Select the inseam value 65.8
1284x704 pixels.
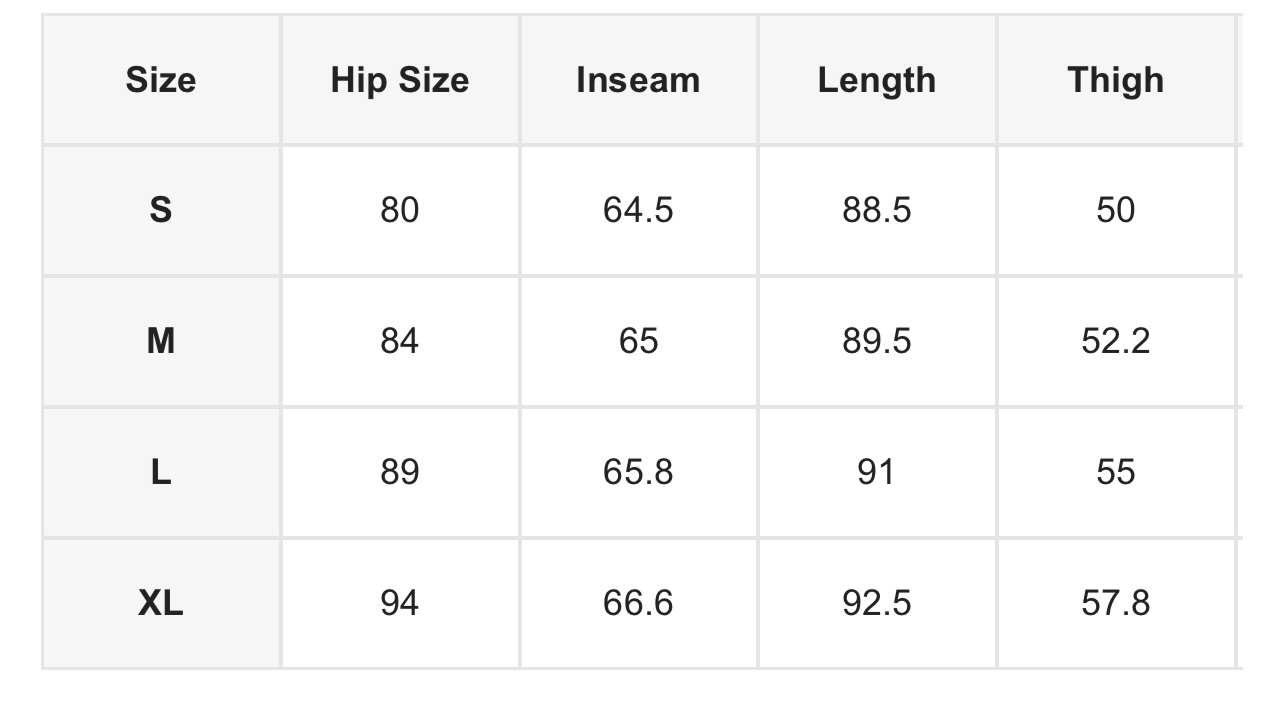638,472
